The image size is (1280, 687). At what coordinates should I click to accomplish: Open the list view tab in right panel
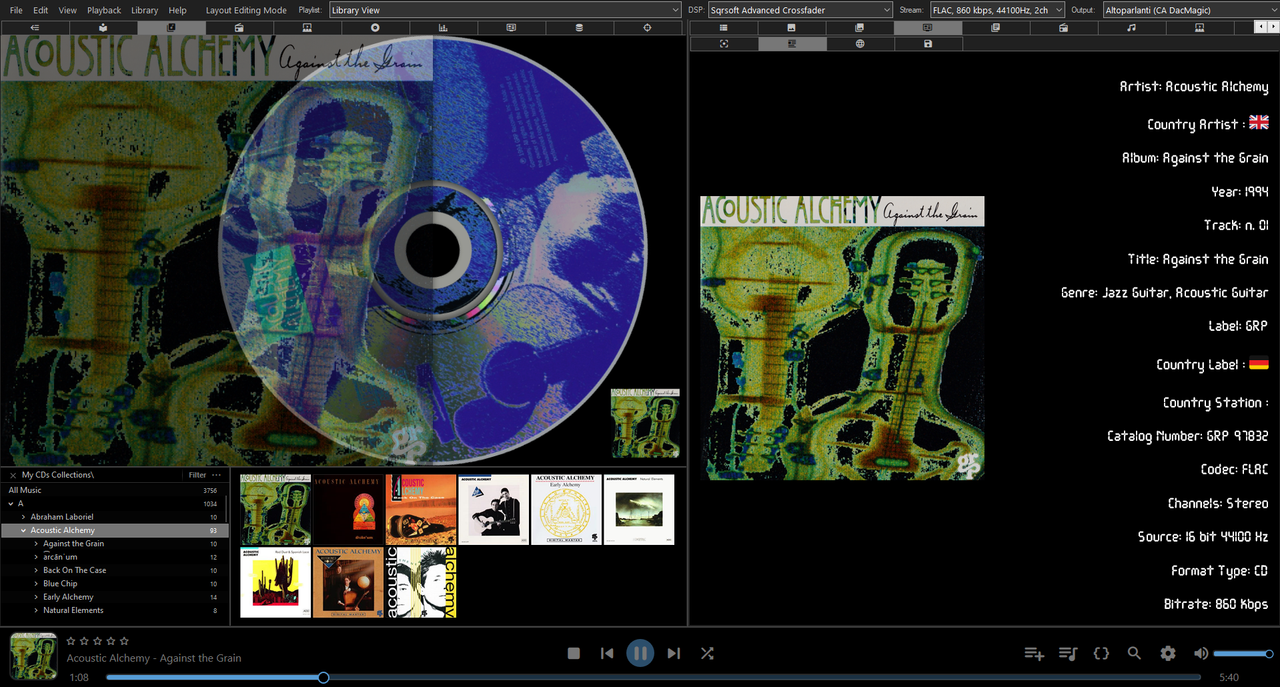point(724,28)
